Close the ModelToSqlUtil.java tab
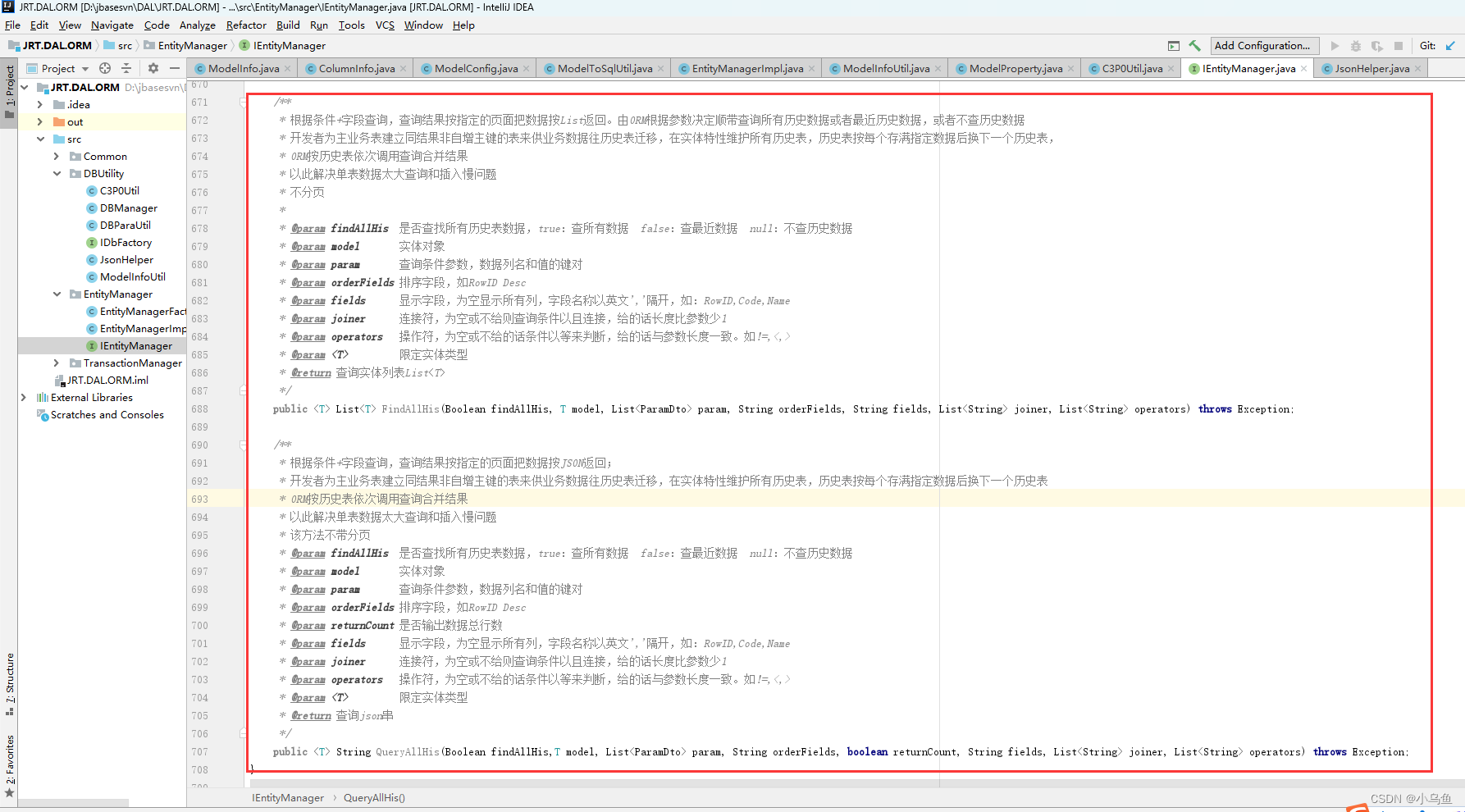The height and width of the screenshot is (812, 1465). point(660,69)
